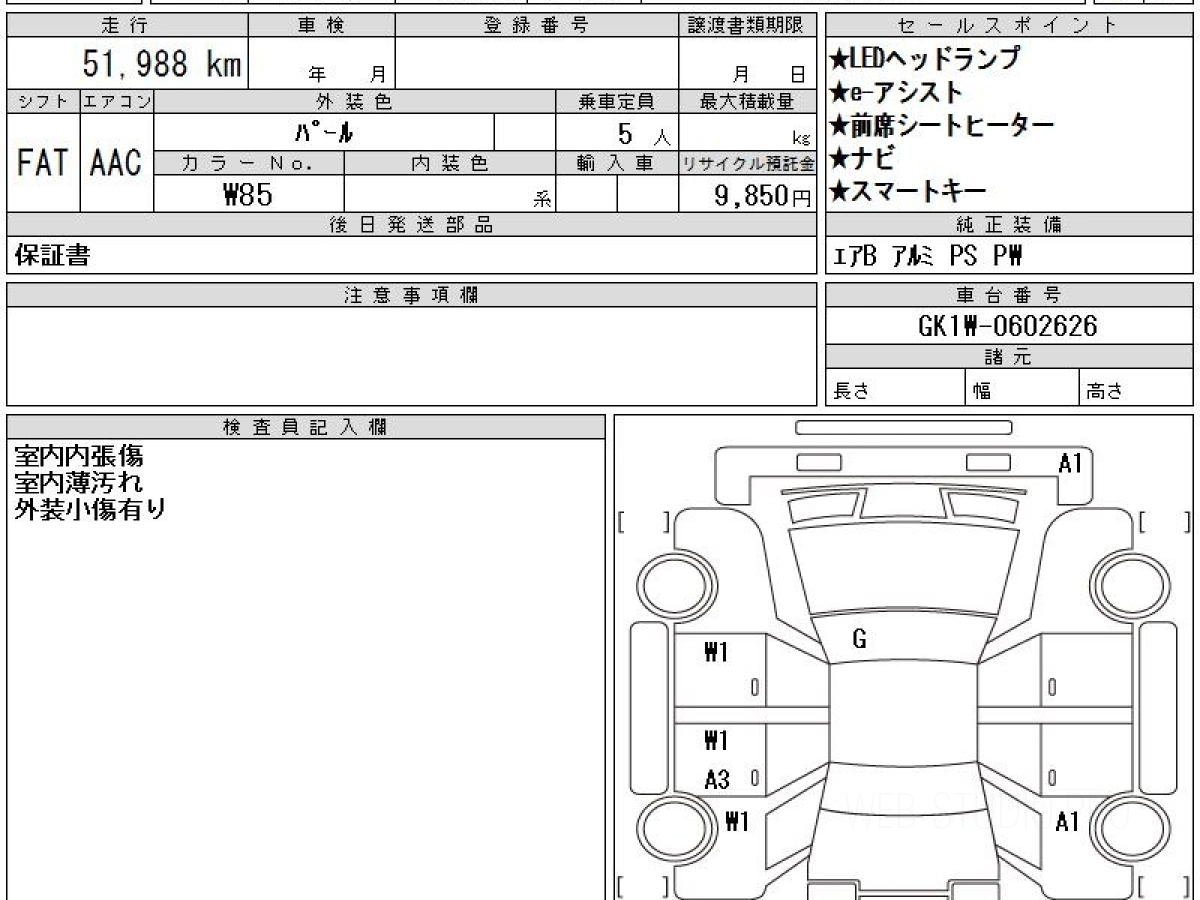1200x900 pixels.
Task: Select the A3 damage mark on door
Action: point(717,780)
